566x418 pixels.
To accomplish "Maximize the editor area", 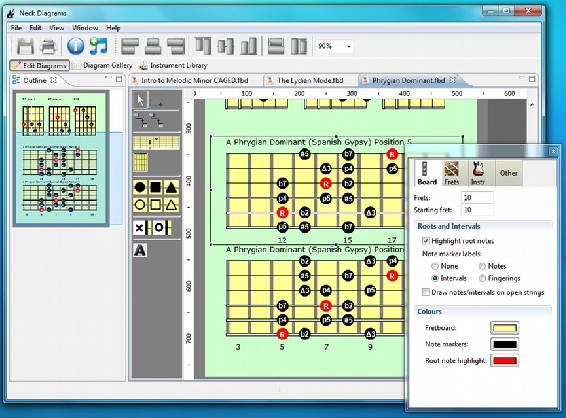I will 532,79.
